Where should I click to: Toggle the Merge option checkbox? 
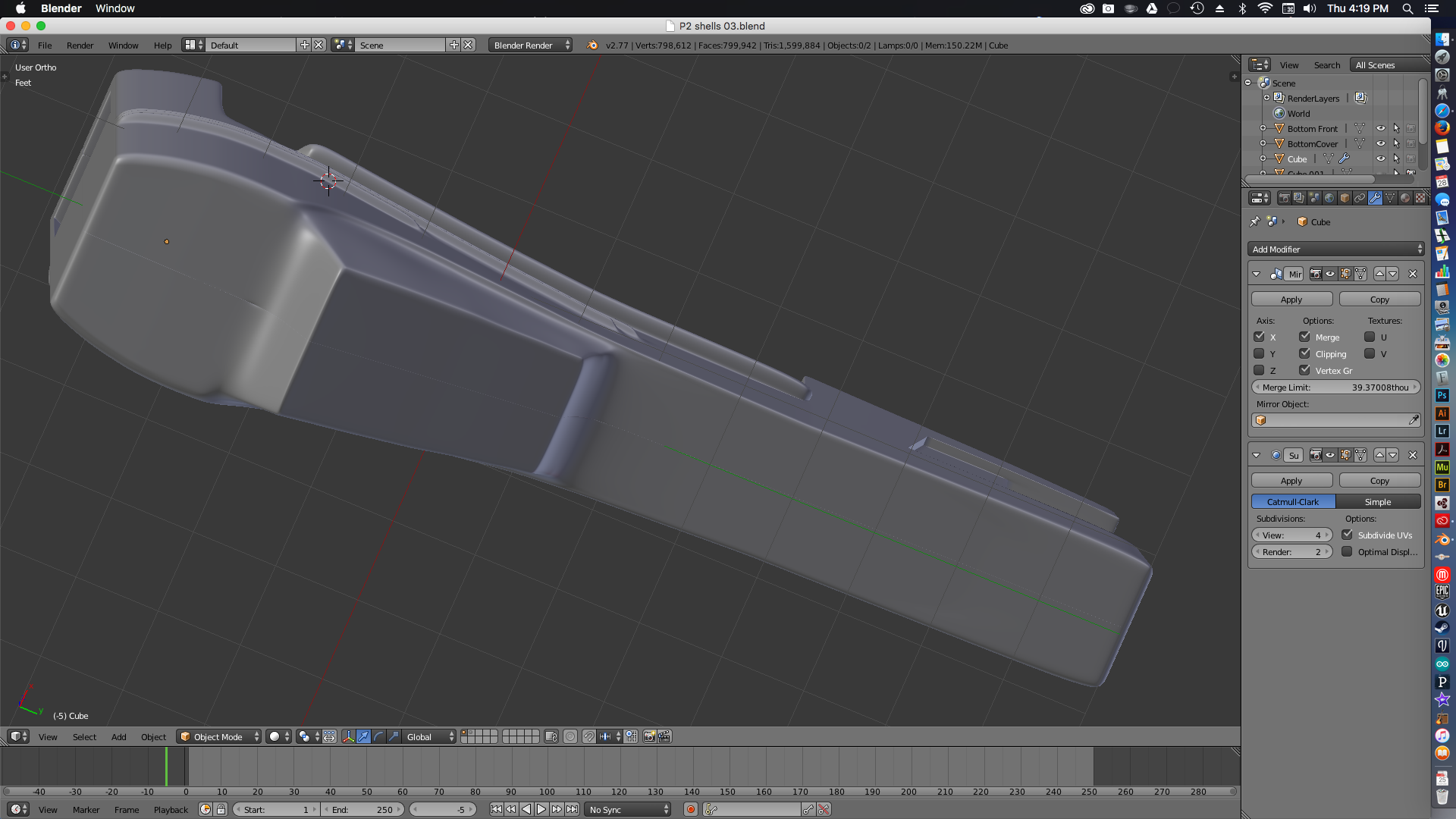(x=1304, y=337)
